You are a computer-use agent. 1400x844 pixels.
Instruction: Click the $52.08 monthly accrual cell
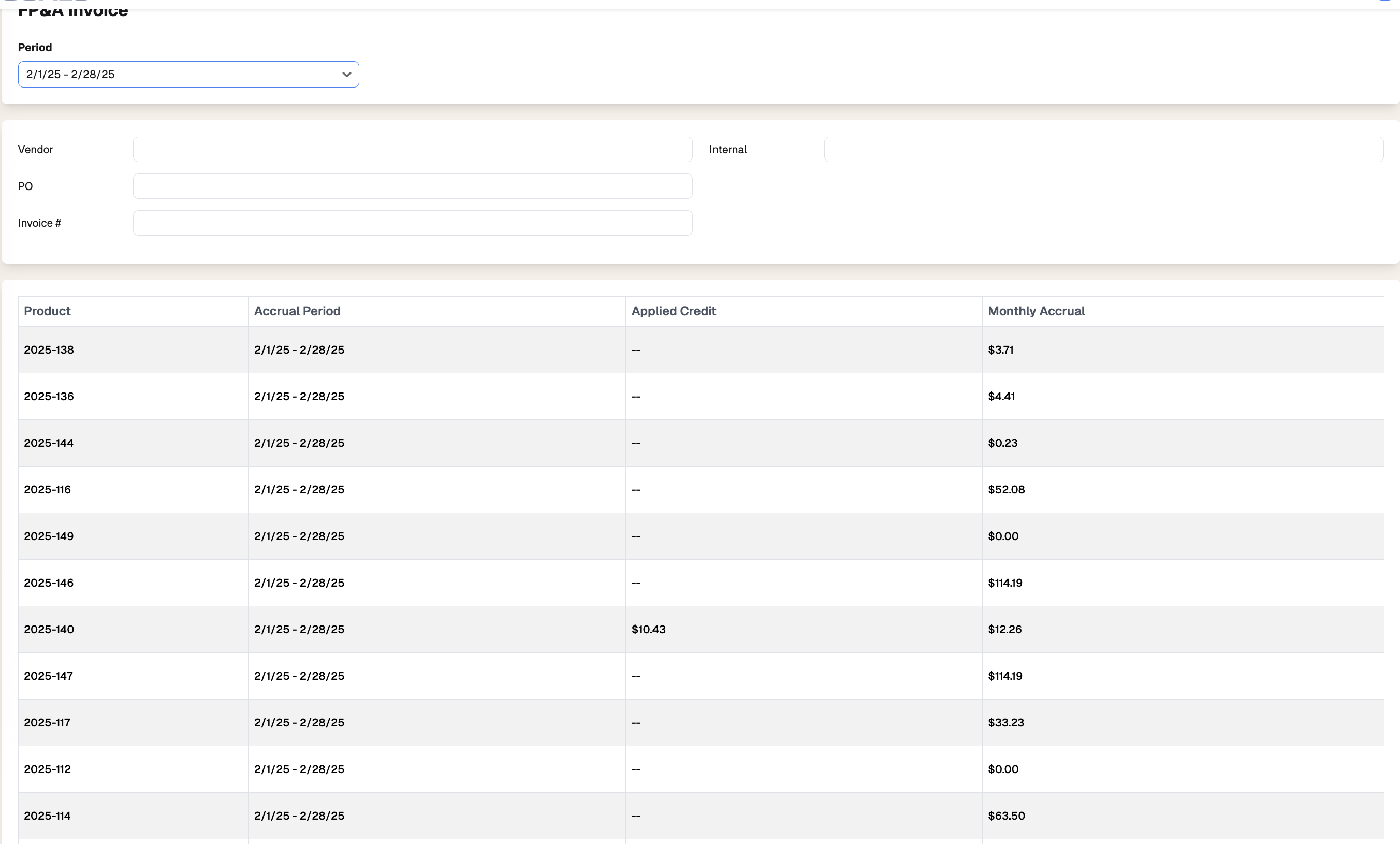pyautogui.click(x=1005, y=489)
